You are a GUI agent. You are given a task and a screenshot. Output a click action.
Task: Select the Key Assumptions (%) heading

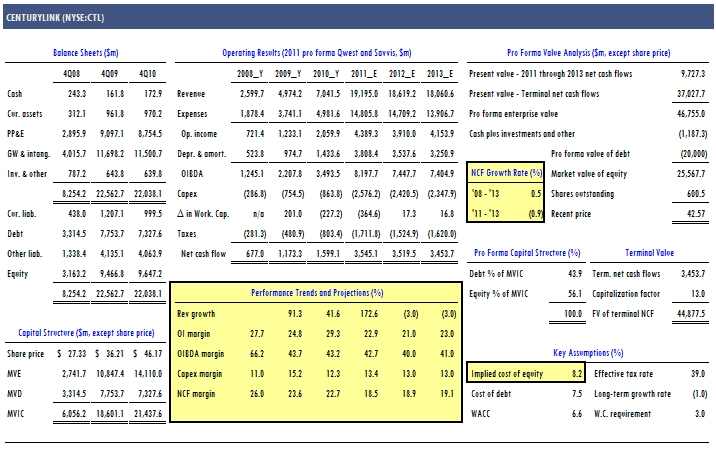pyautogui.click(x=588, y=352)
